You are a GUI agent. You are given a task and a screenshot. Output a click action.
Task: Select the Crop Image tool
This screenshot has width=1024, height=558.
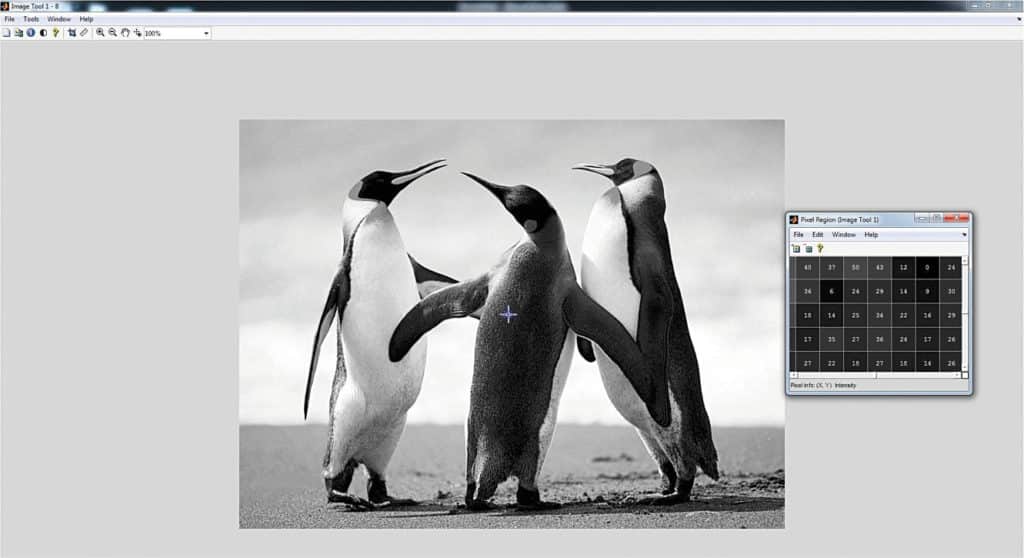(x=72, y=33)
